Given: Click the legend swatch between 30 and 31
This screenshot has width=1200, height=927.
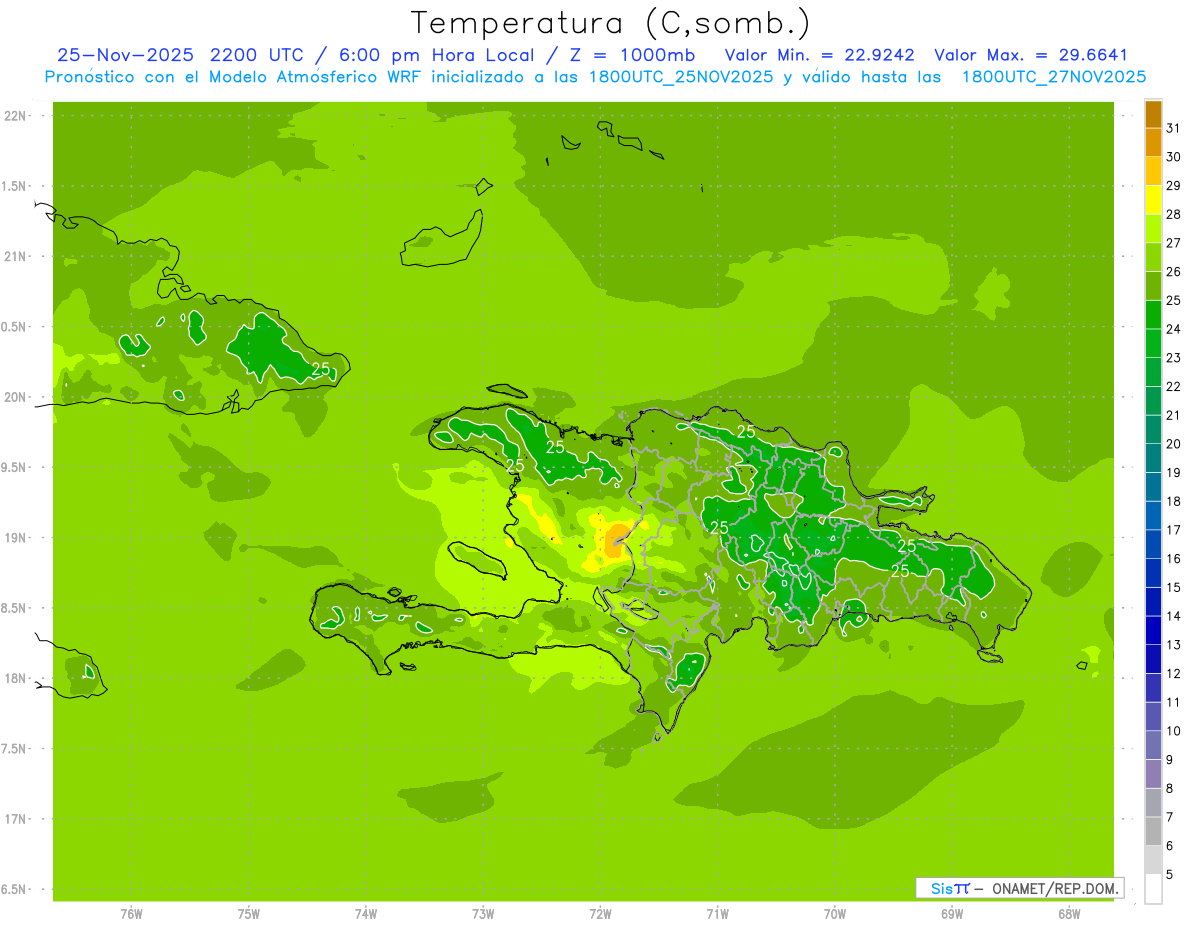Looking at the screenshot, I should point(1153,142).
